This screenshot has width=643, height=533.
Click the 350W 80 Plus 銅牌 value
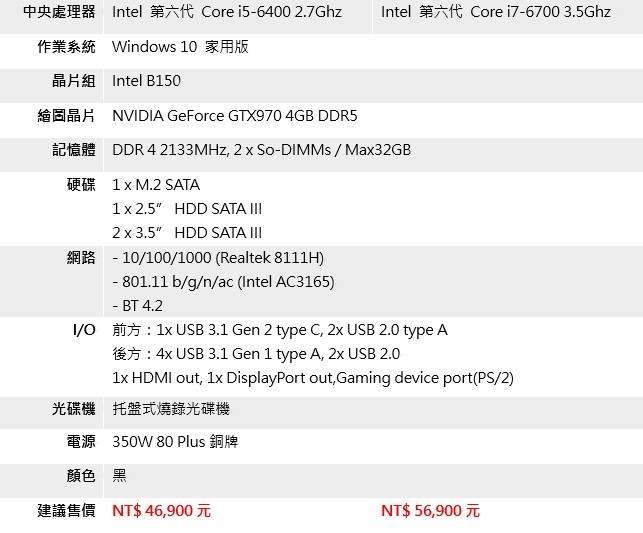coord(175,442)
